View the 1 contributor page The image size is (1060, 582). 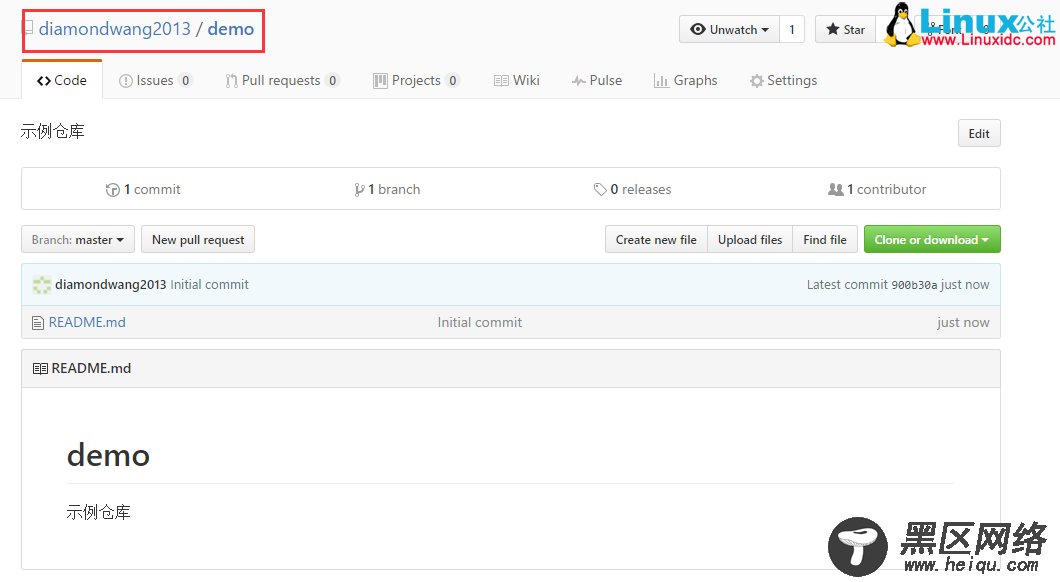(877, 189)
